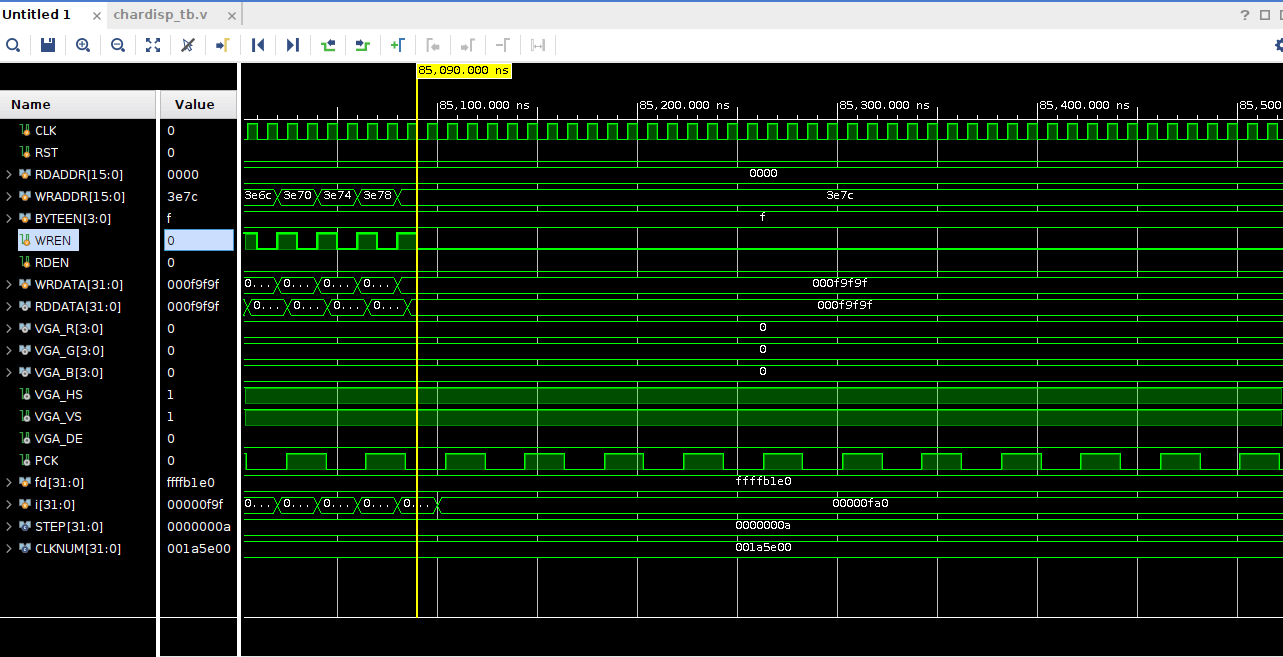This screenshot has width=1283, height=657.
Task: Close the Untitled 1 tab
Action: click(x=97, y=15)
